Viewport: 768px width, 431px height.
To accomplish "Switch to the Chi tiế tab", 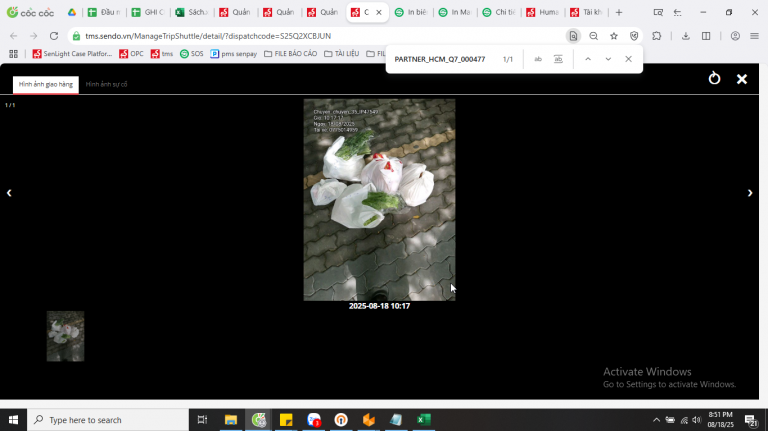I will click(x=499, y=12).
